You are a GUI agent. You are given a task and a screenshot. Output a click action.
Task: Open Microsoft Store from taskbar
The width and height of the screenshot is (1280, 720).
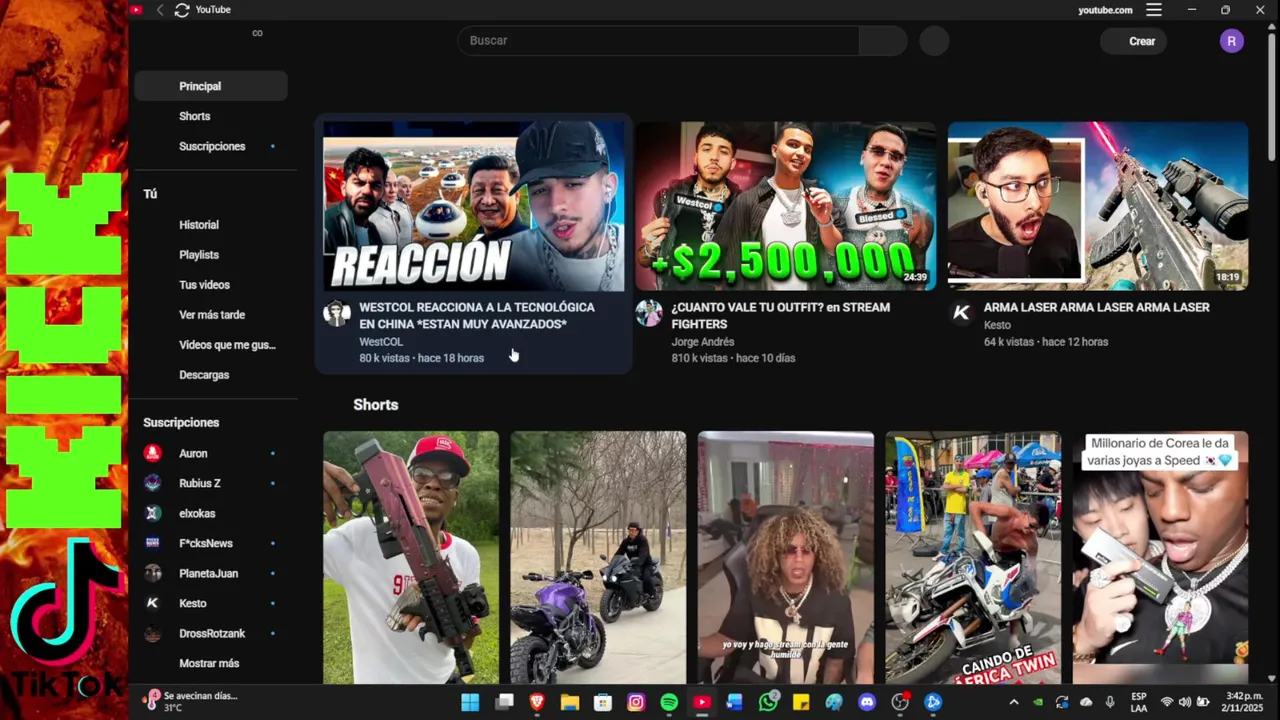(x=603, y=702)
